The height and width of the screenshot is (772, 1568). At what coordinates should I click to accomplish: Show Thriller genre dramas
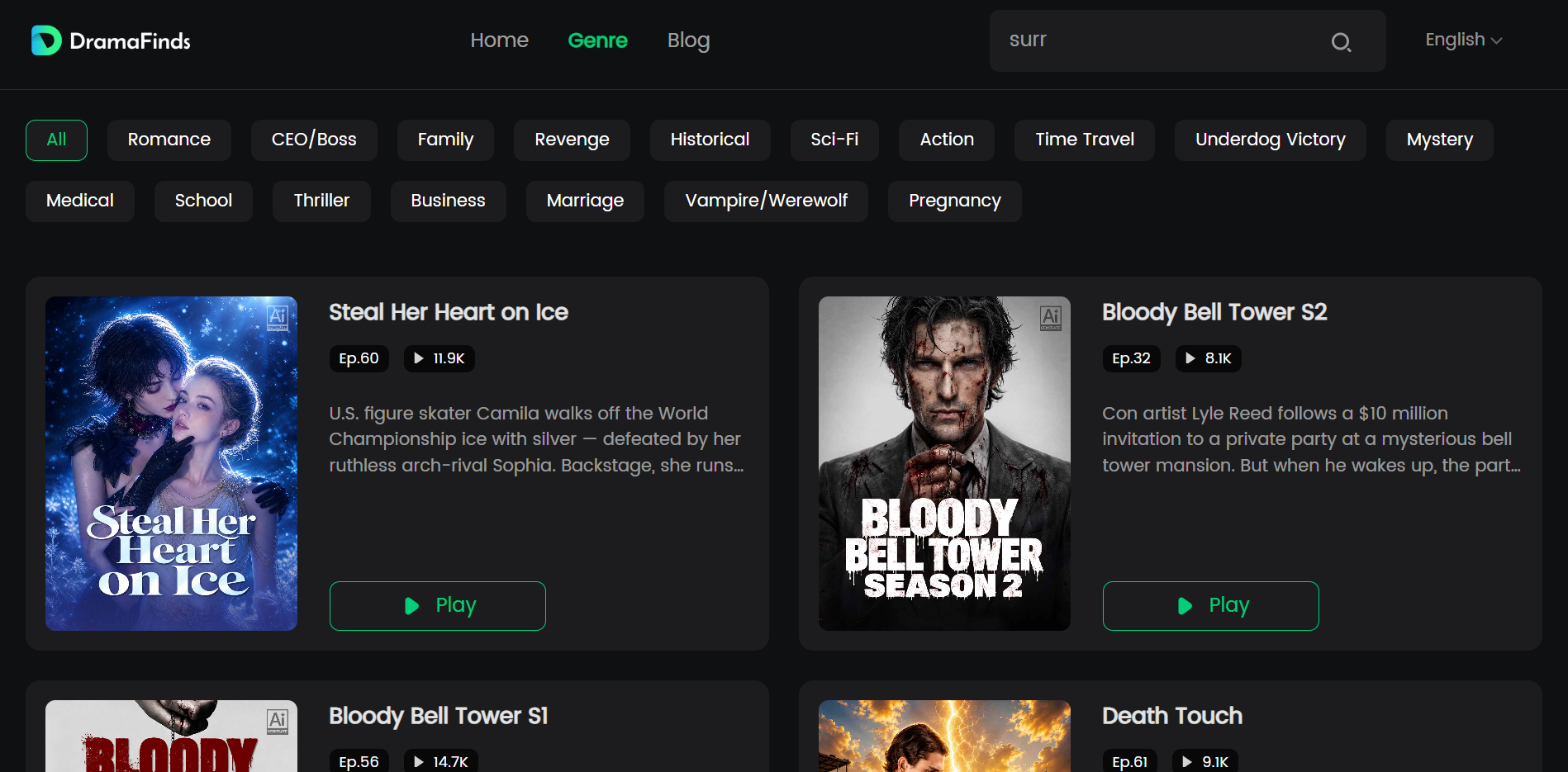click(x=321, y=201)
